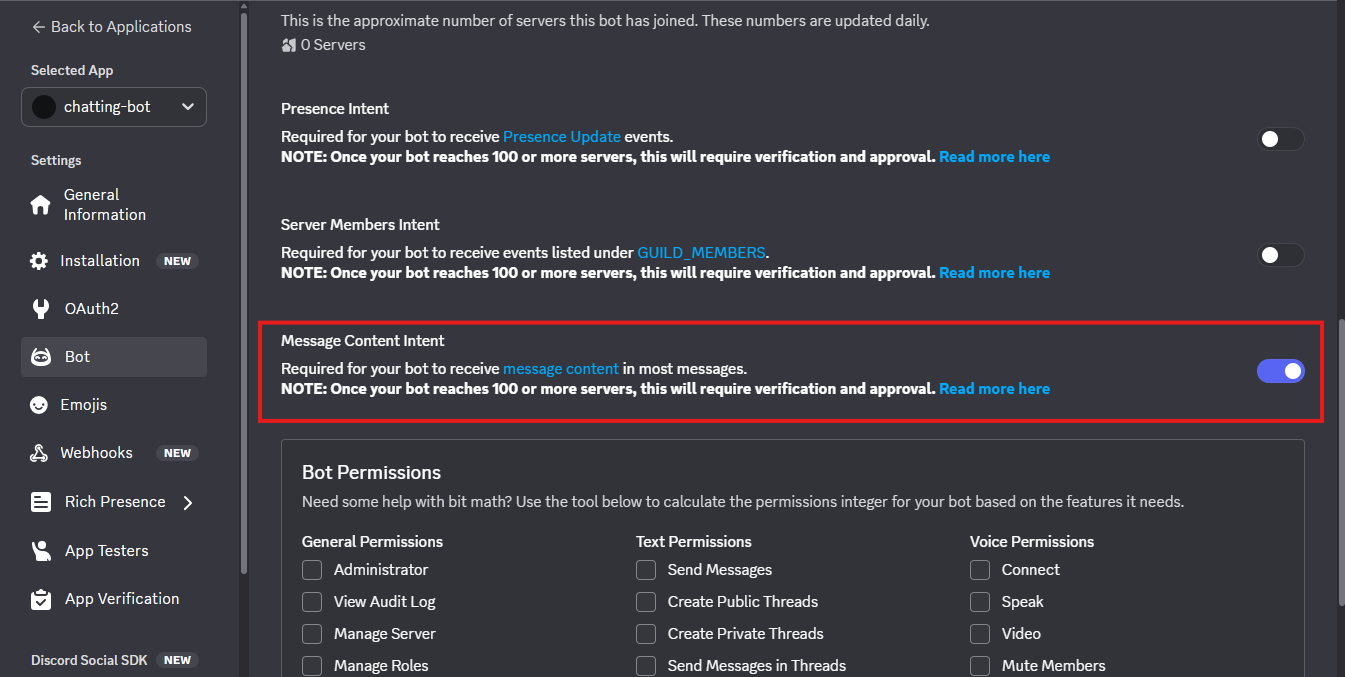Click the main page vertical scrollbar
1345x677 pixels.
click(1339, 460)
